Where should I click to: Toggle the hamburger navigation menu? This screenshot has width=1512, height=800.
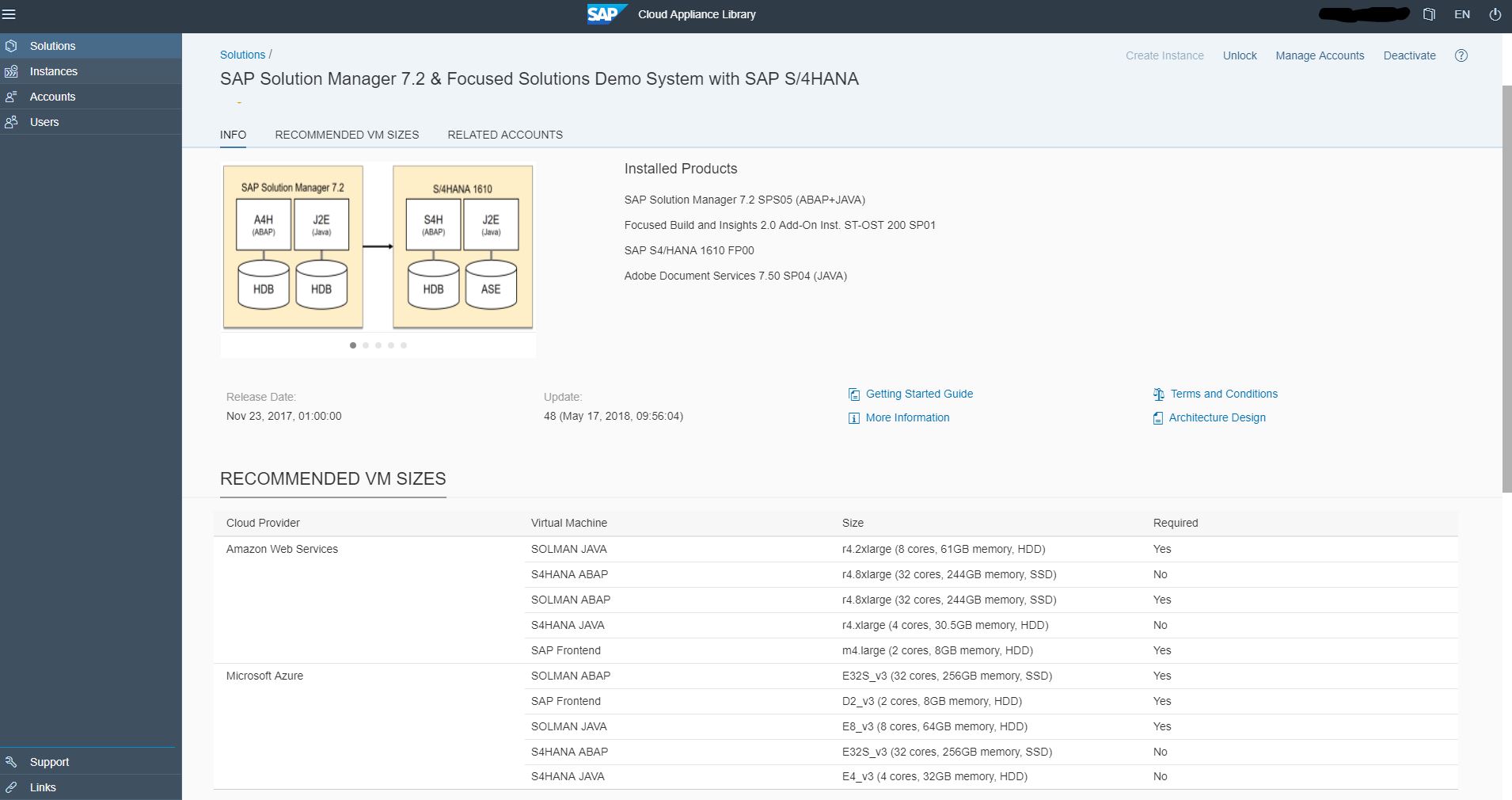point(9,14)
